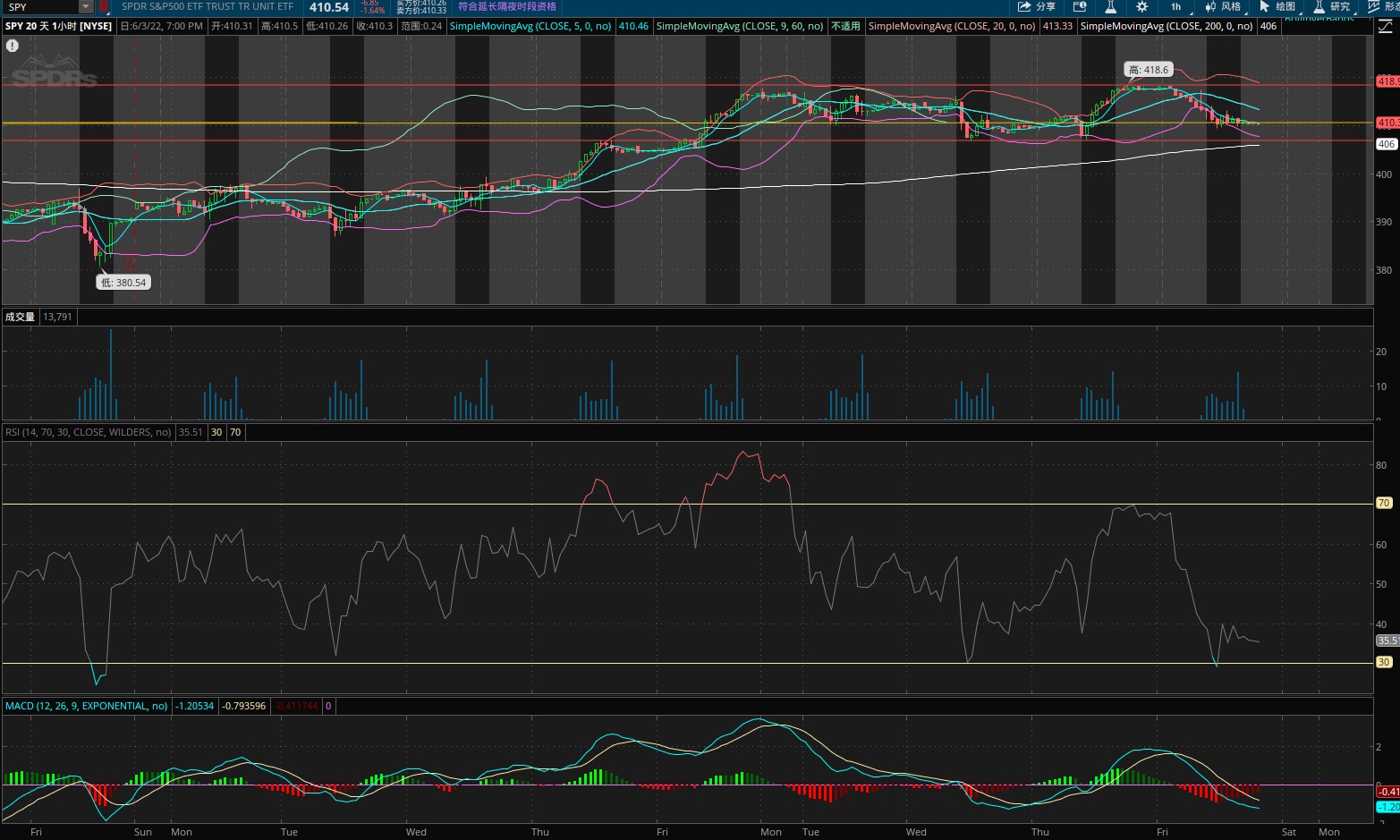Open the Style (风格) dropdown
Viewport: 1400px width, 840px height.
[x=1226, y=6]
